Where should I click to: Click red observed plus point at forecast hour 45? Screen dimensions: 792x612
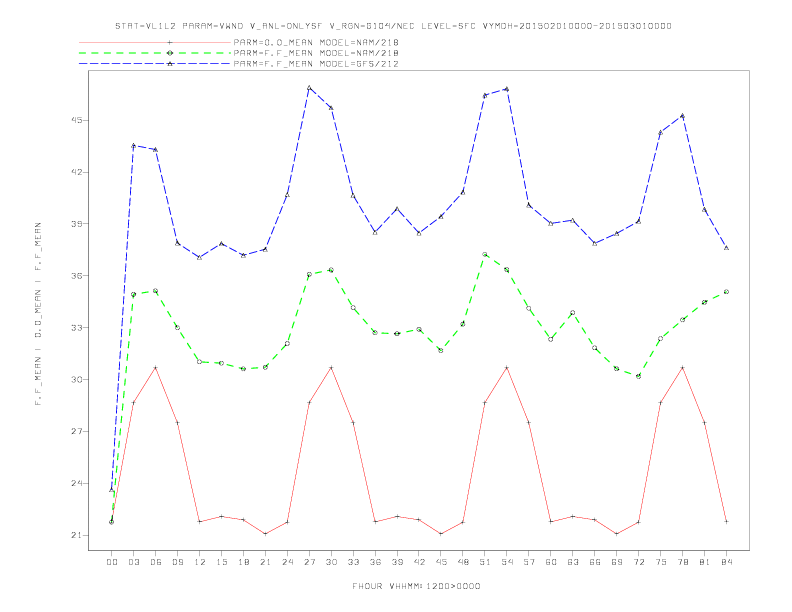pyautogui.click(x=441, y=534)
